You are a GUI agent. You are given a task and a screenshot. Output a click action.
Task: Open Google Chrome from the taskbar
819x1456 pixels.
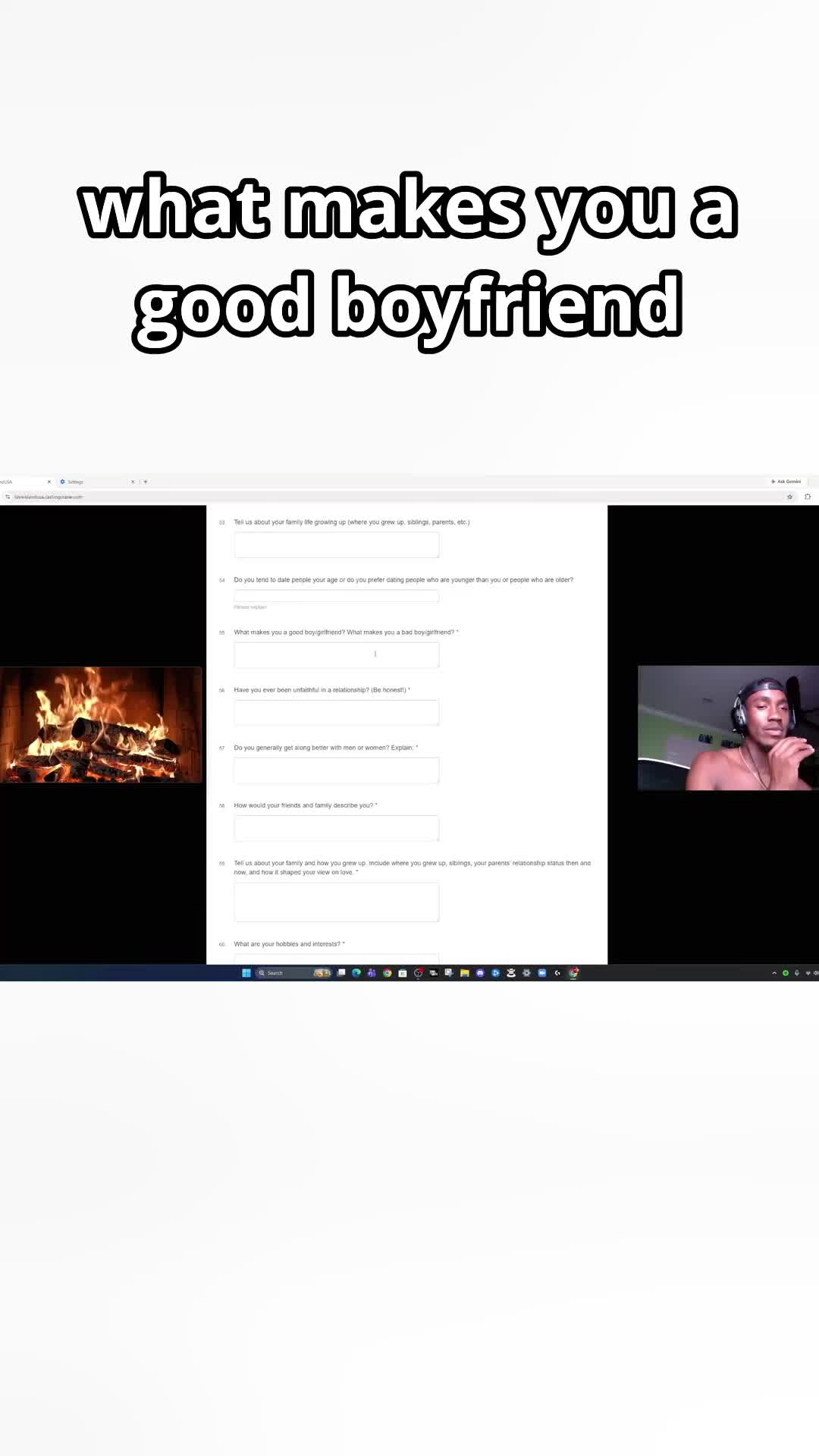coord(388,973)
